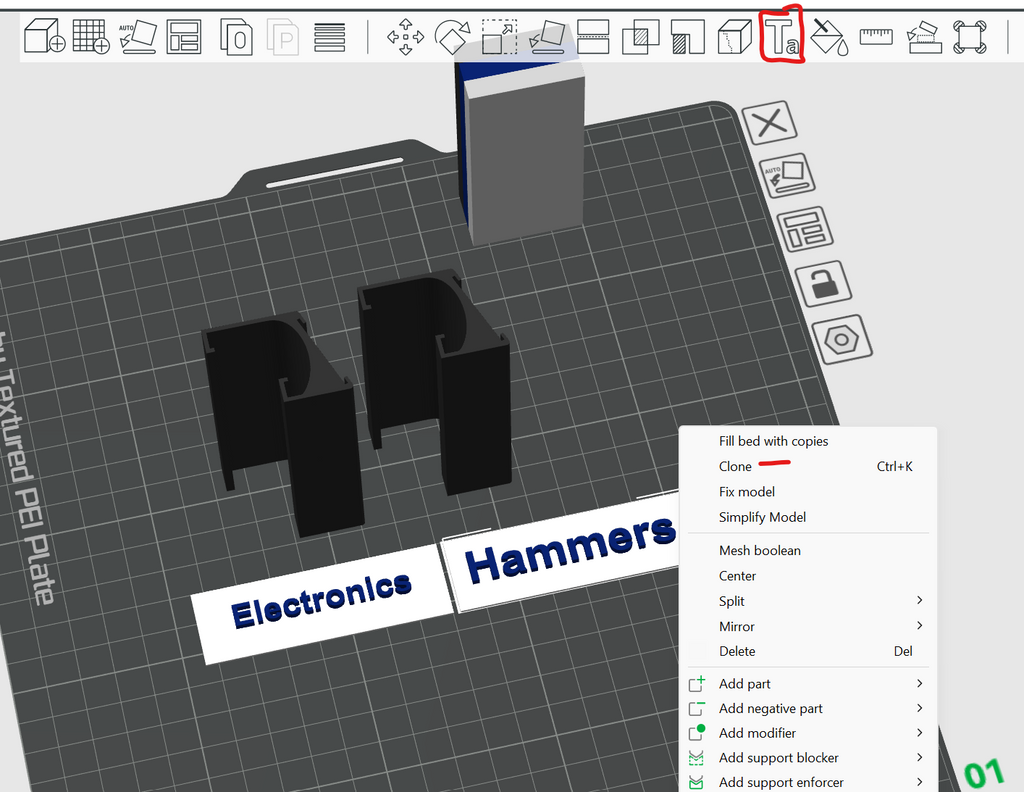Click the Add object cube icon
The width and height of the screenshot is (1024, 792).
[x=44, y=36]
